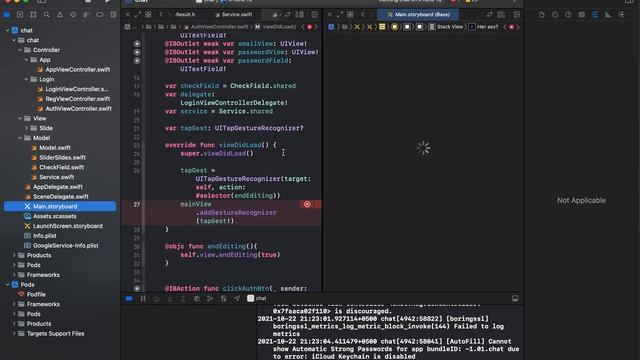Open the Test navigator diamond icon
This screenshot has width=640, height=360.
tap(73, 15)
